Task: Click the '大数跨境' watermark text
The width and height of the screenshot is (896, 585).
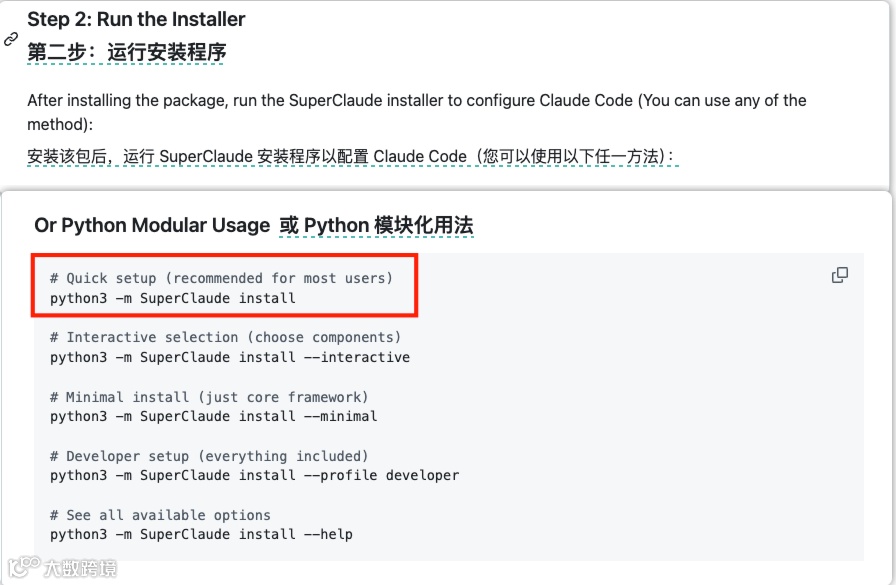Action: click(x=80, y=568)
